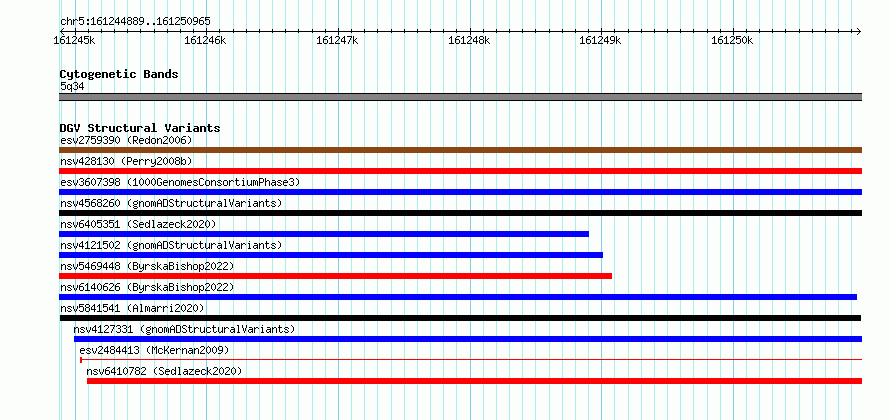Open nsv5469448 (ByrskaBishop2022) label
Image resolution: width=890 pixels, height=420 pixels.
coord(147,266)
